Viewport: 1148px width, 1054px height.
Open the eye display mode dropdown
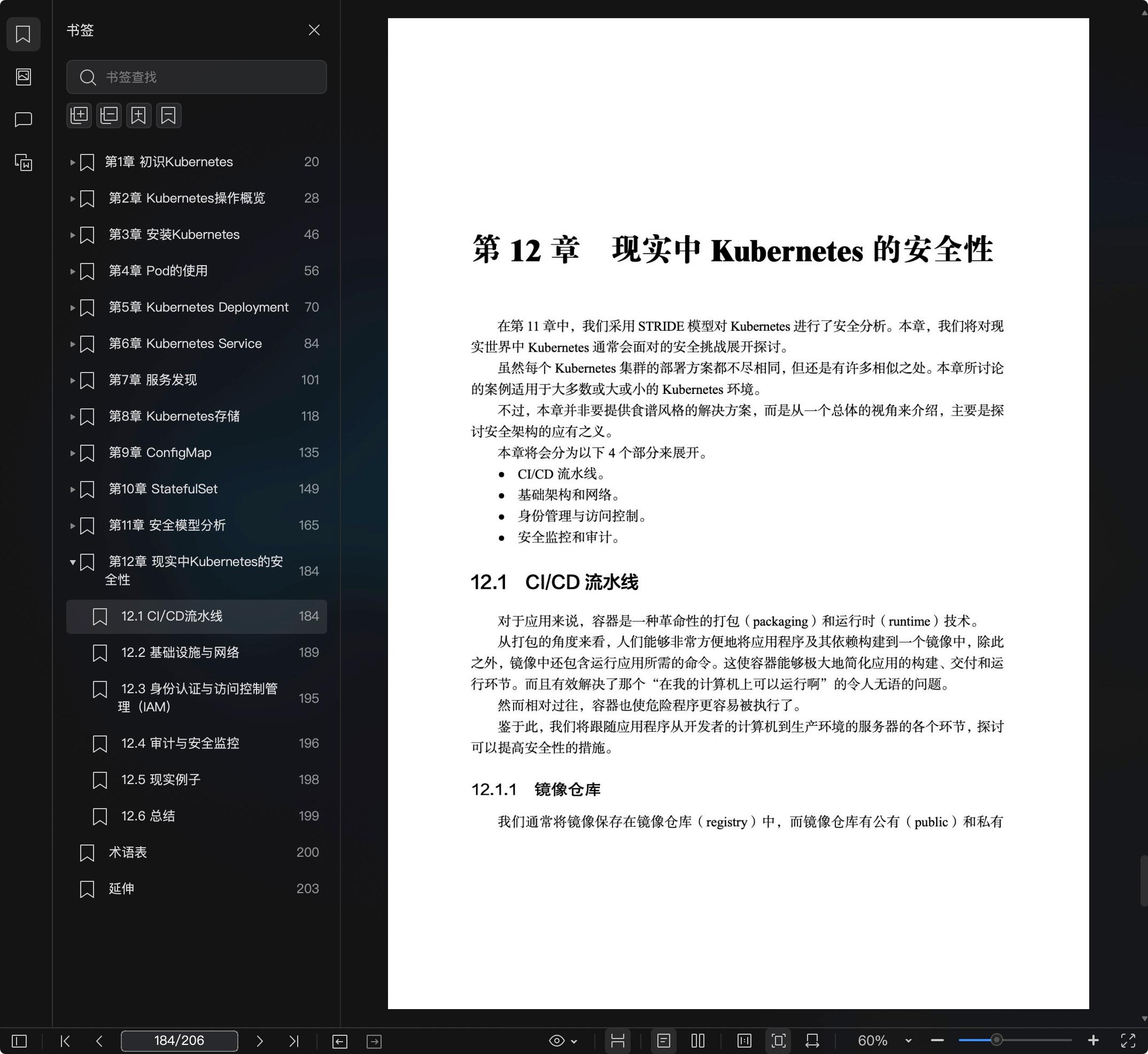tap(563, 1041)
